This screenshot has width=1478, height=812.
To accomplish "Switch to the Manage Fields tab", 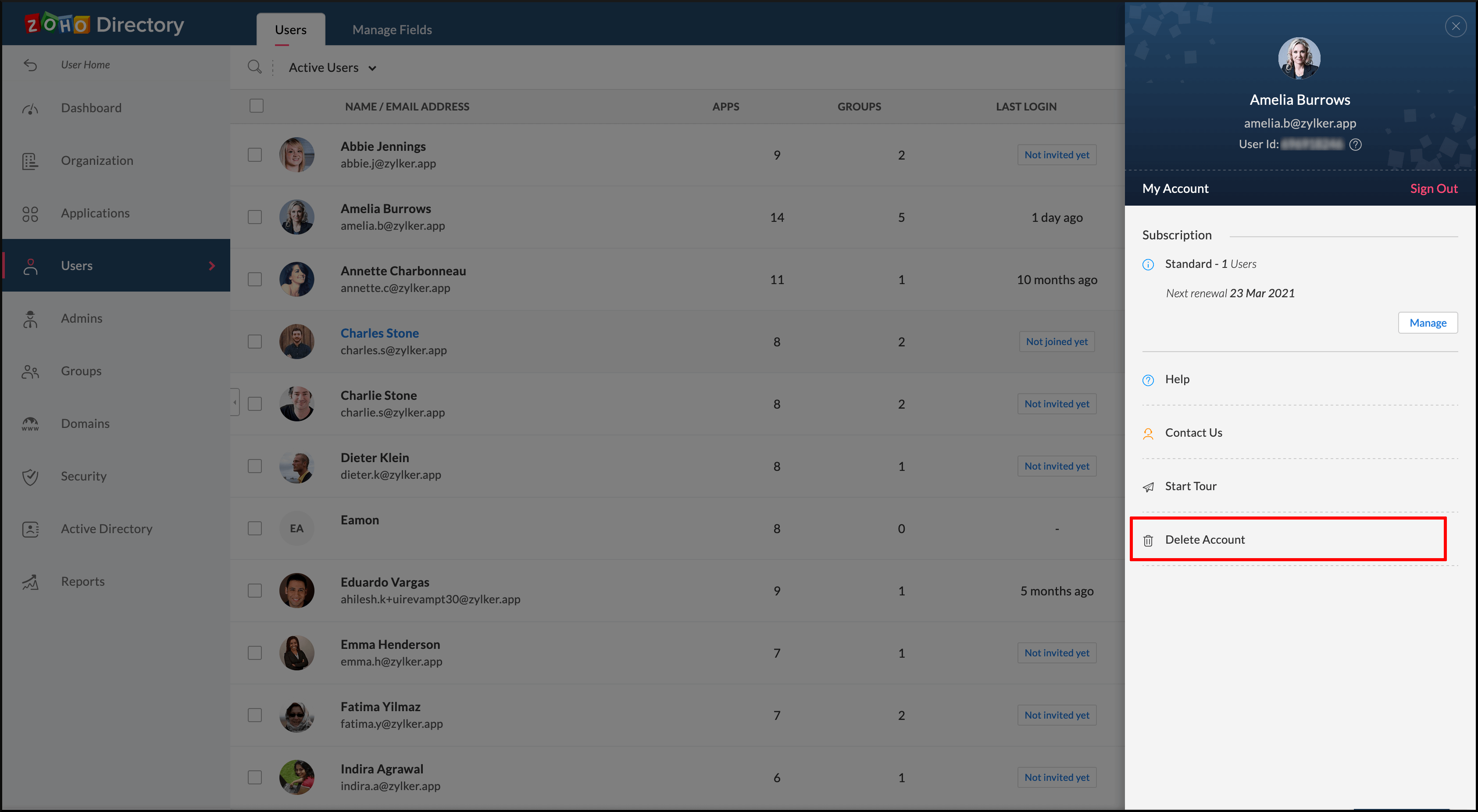I will 392,30.
